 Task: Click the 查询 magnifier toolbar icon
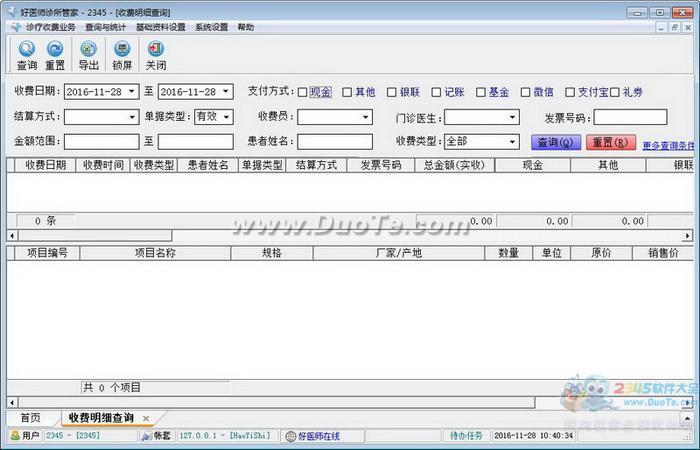(x=27, y=49)
